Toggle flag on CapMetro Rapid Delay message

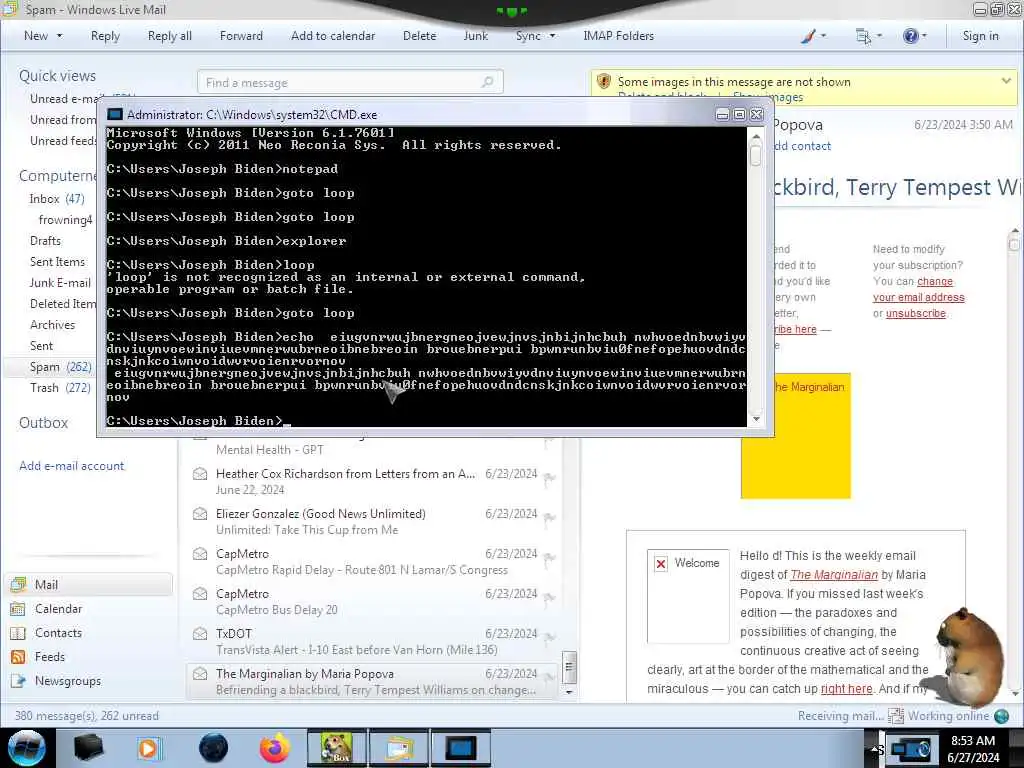(550, 558)
